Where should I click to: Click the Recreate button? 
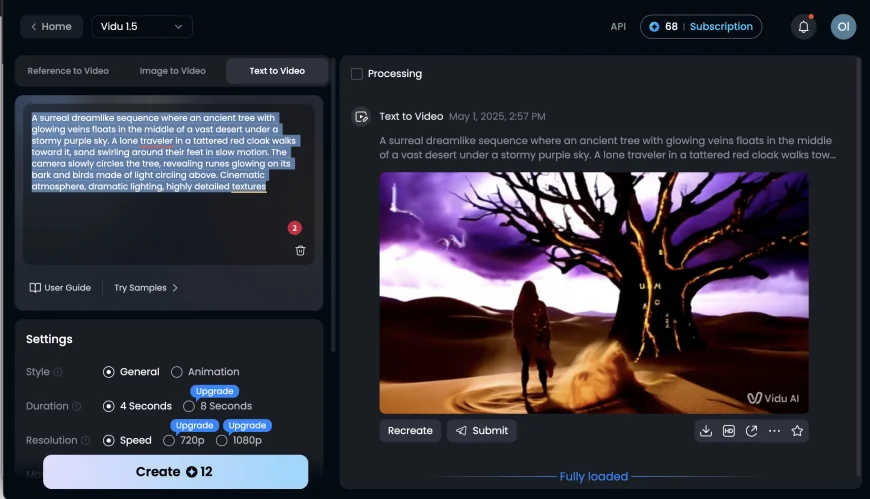[410, 431]
